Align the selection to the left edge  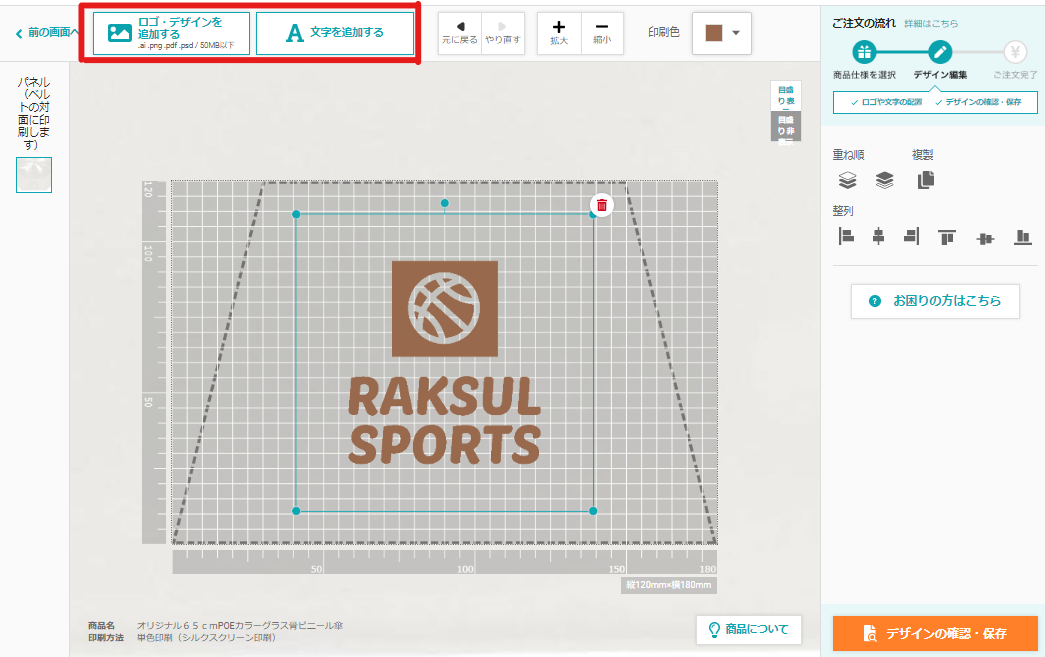coord(846,236)
